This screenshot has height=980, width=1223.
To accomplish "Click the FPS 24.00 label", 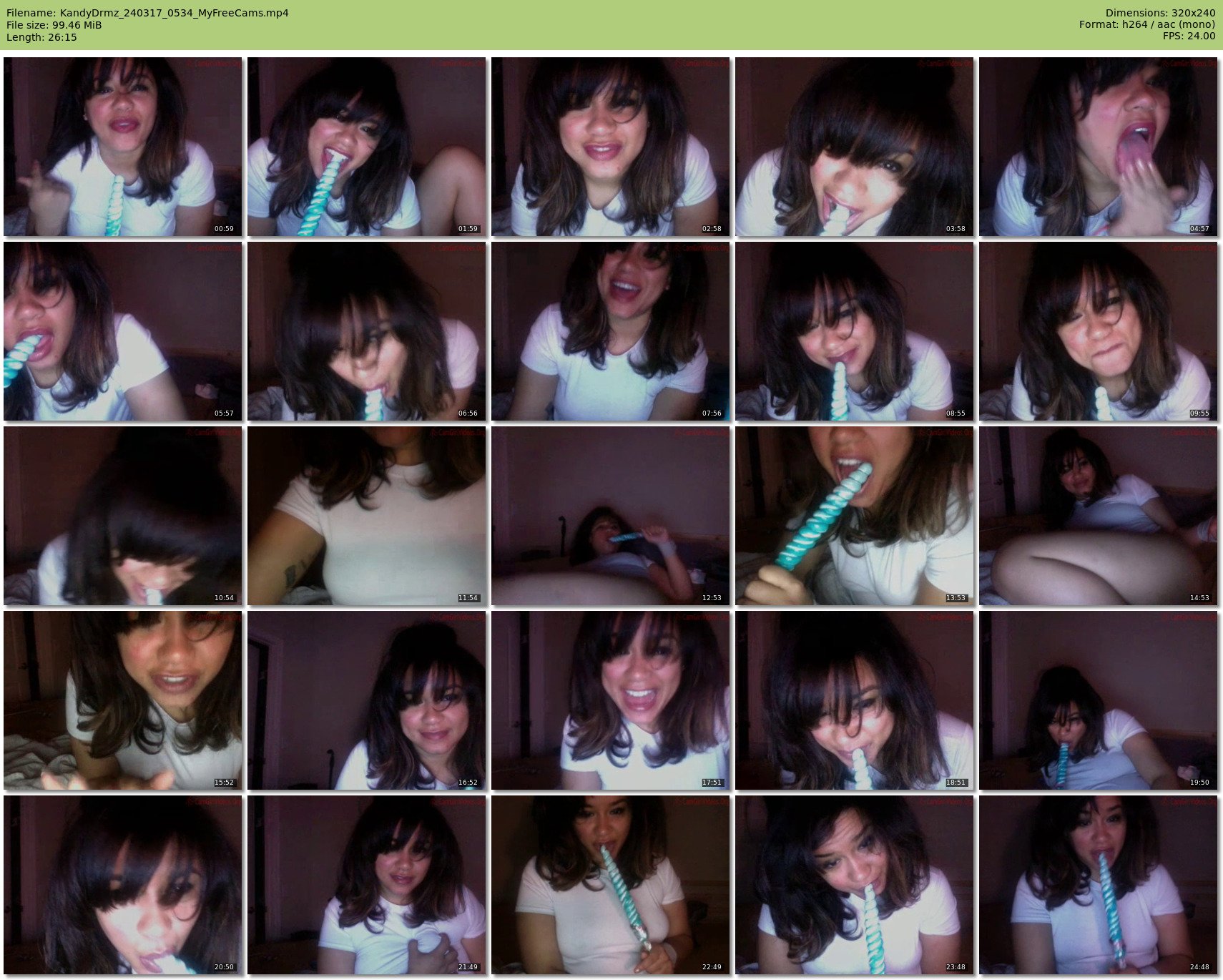I will [x=1189, y=36].
